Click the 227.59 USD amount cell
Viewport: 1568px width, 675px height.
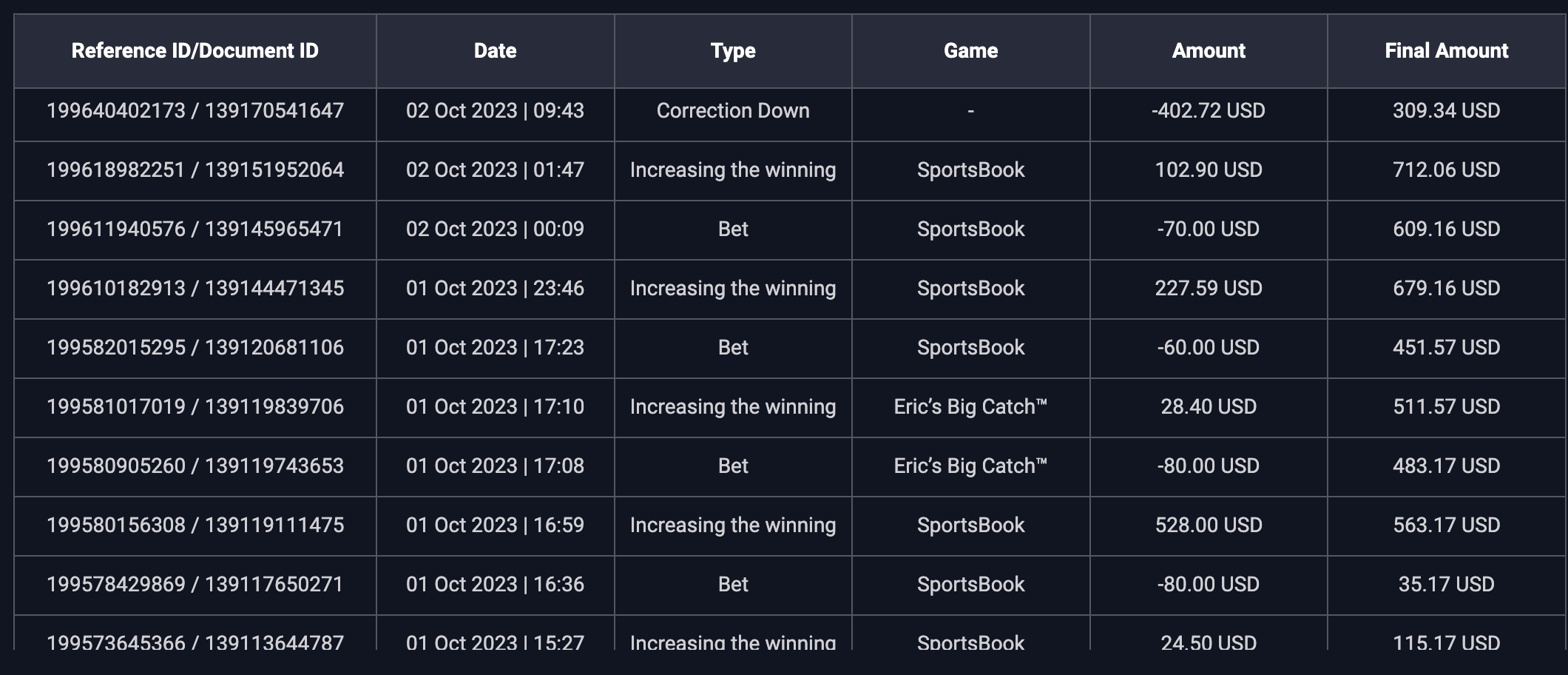pos(1209,289)
